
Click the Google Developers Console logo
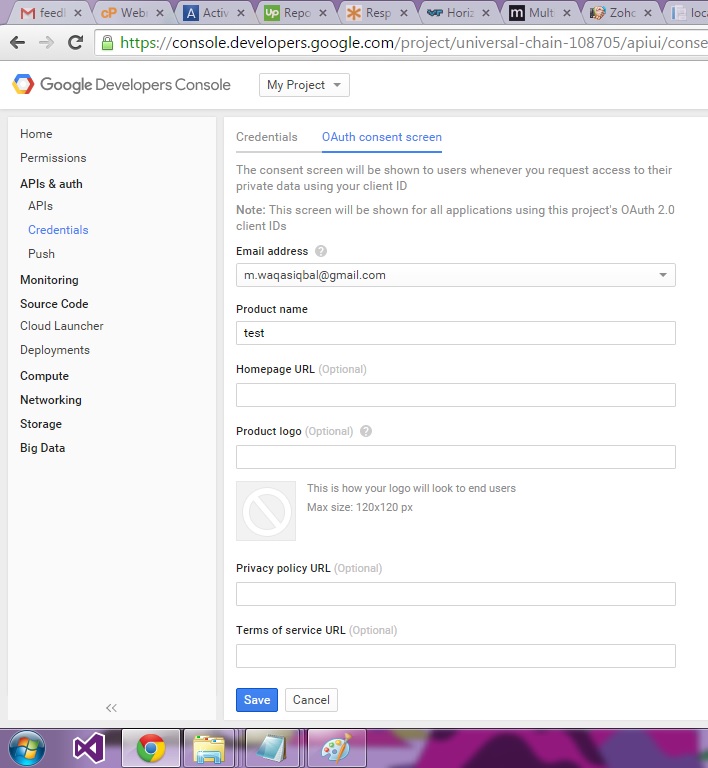click(x=121, y=85)
